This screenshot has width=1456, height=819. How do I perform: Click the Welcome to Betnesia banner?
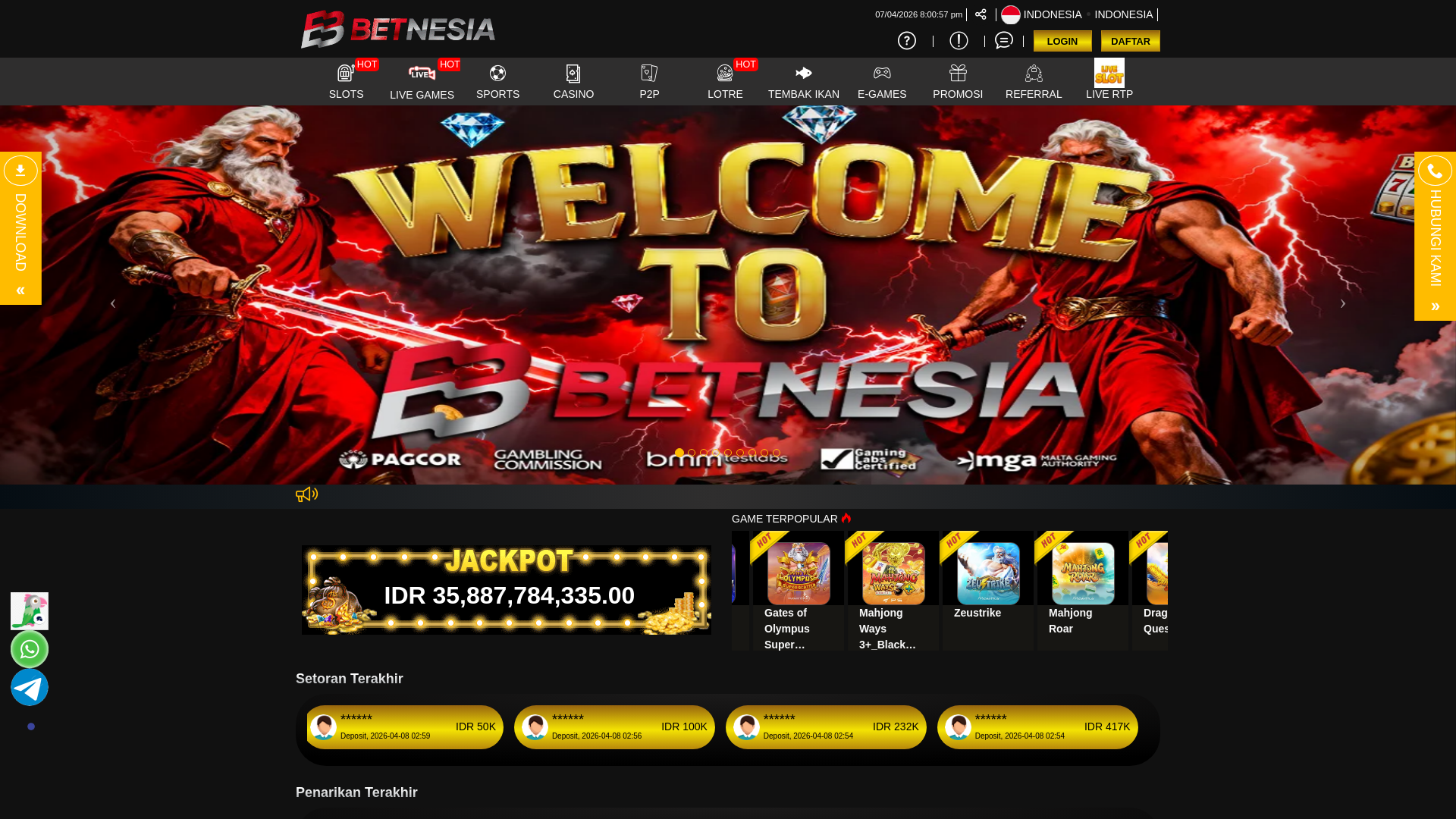pos(728,295)
